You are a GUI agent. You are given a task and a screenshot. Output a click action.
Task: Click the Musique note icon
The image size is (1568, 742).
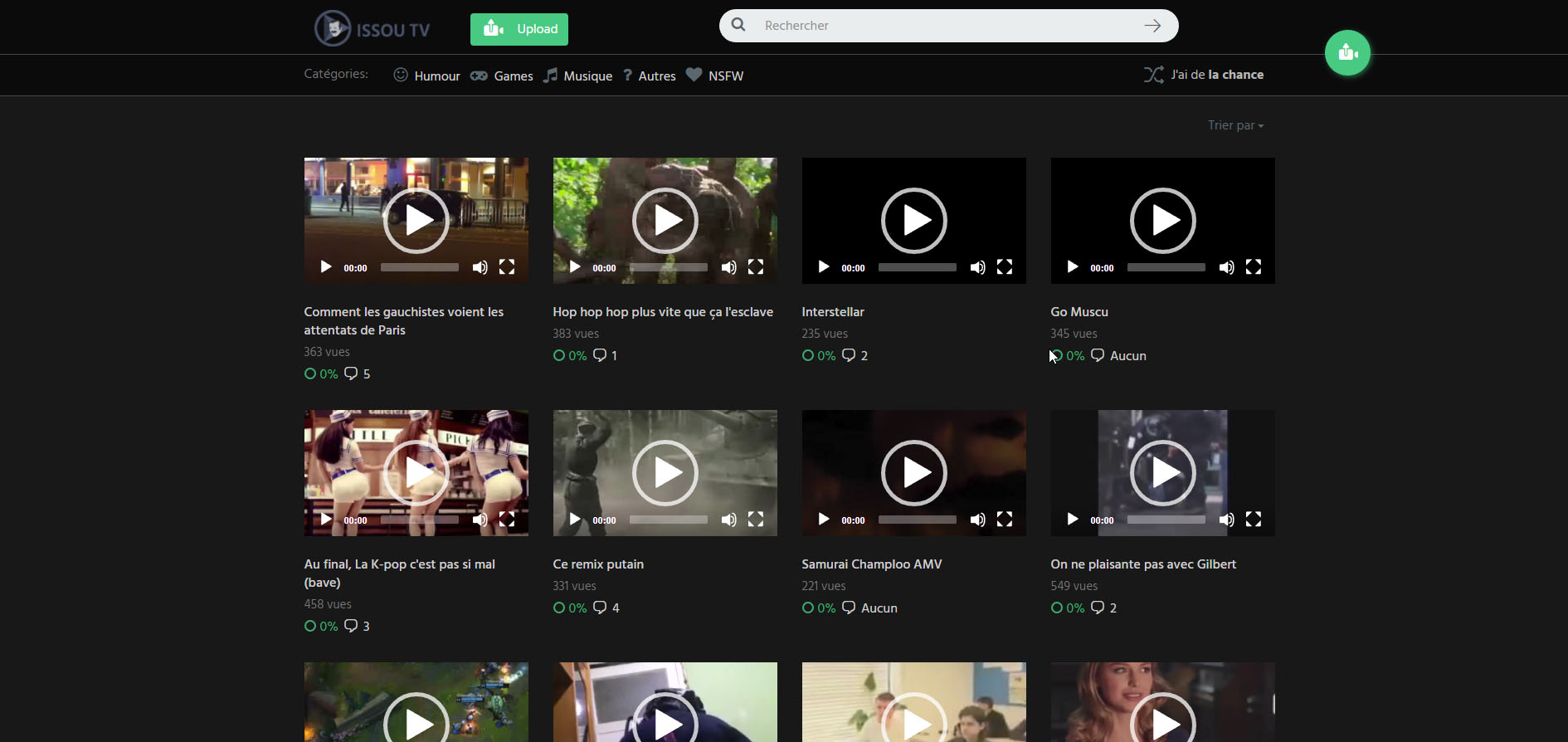[x=550, y=76]
